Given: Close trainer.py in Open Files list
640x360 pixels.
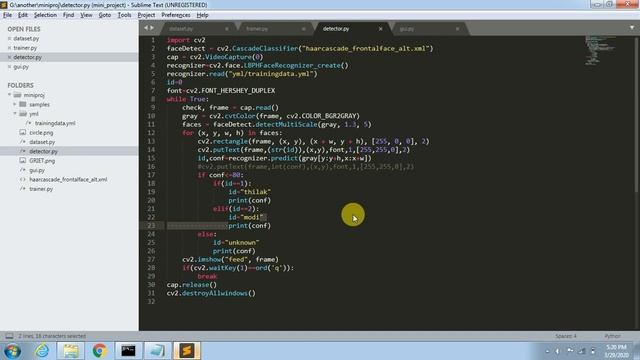Looking at the screenshot, I should click(x=9, y=48).
